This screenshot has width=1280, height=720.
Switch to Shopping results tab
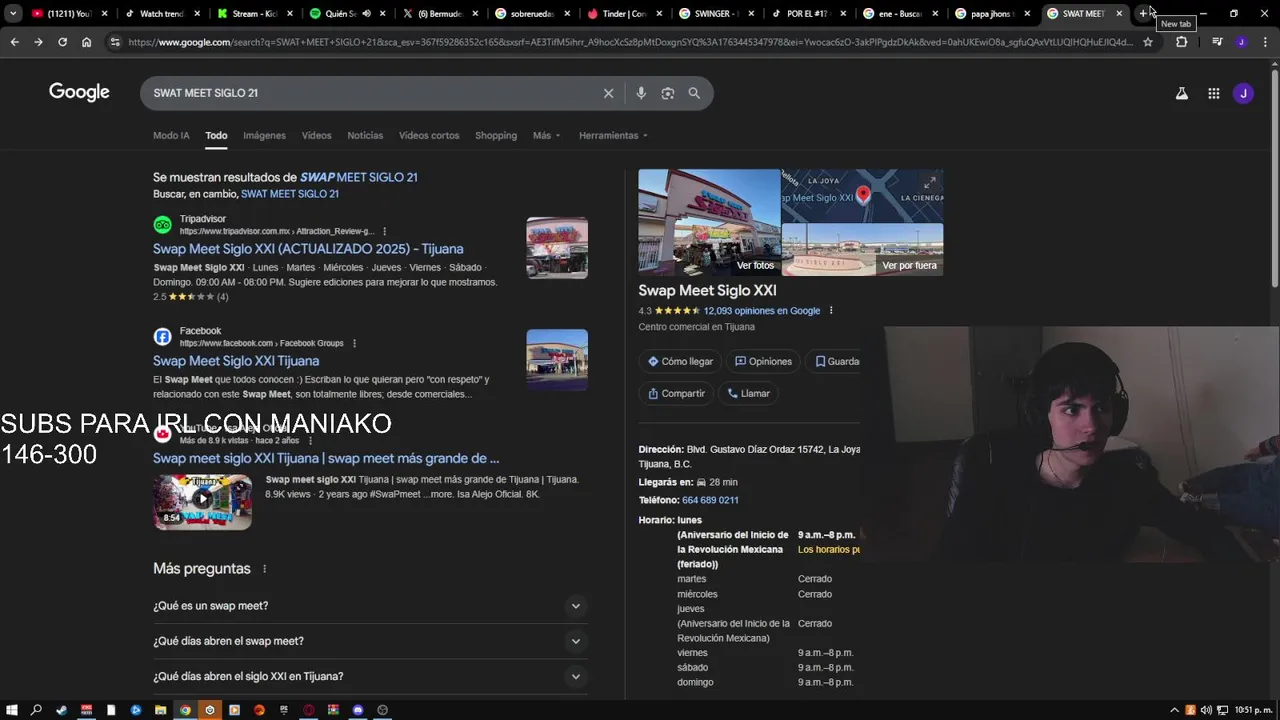tap(496, 135)
